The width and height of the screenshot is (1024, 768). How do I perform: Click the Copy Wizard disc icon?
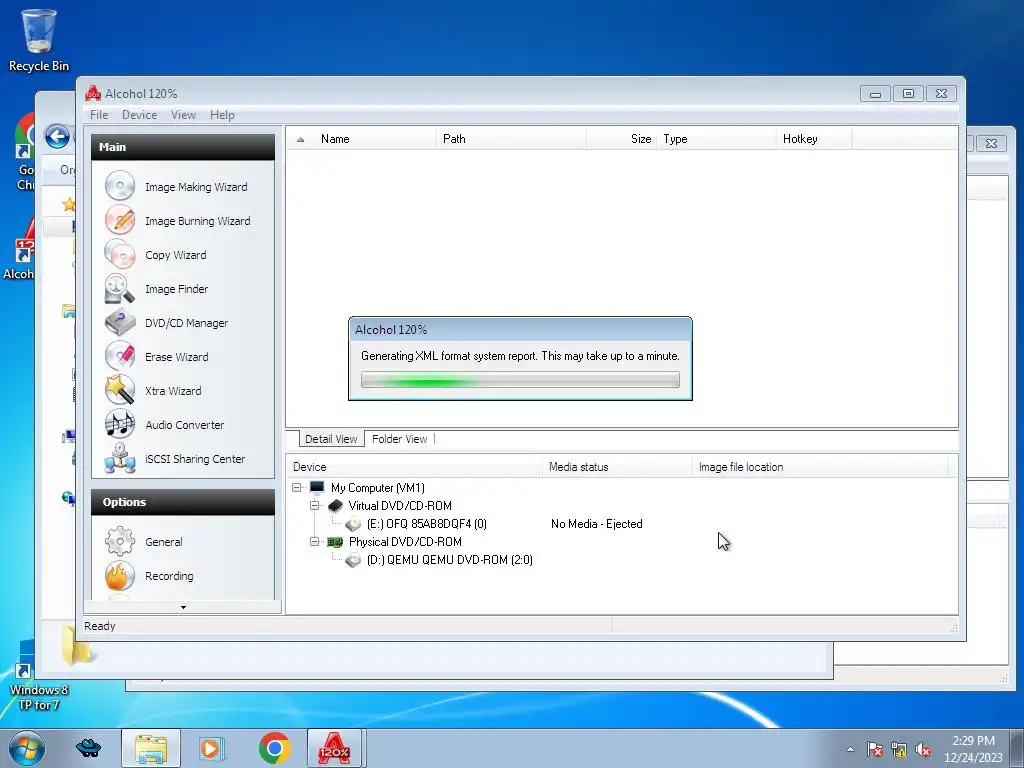tap(120, 254)
